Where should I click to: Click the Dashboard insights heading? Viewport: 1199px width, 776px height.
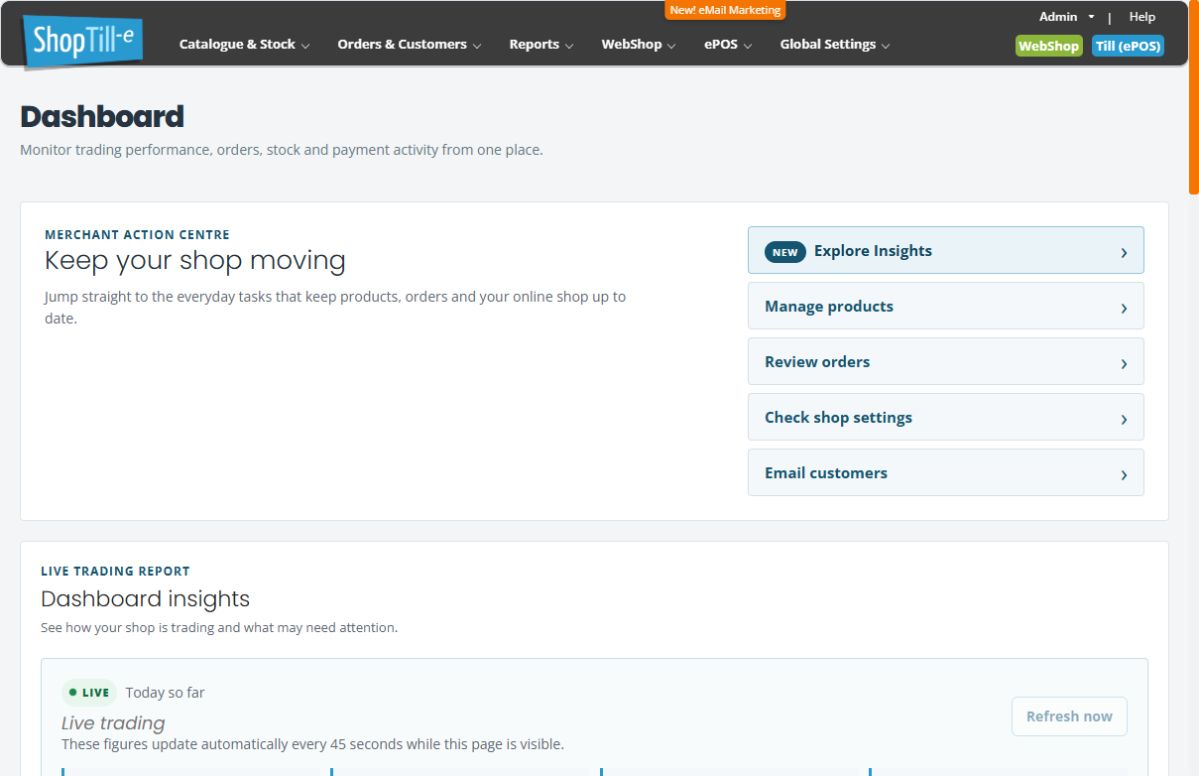(145, 599)
